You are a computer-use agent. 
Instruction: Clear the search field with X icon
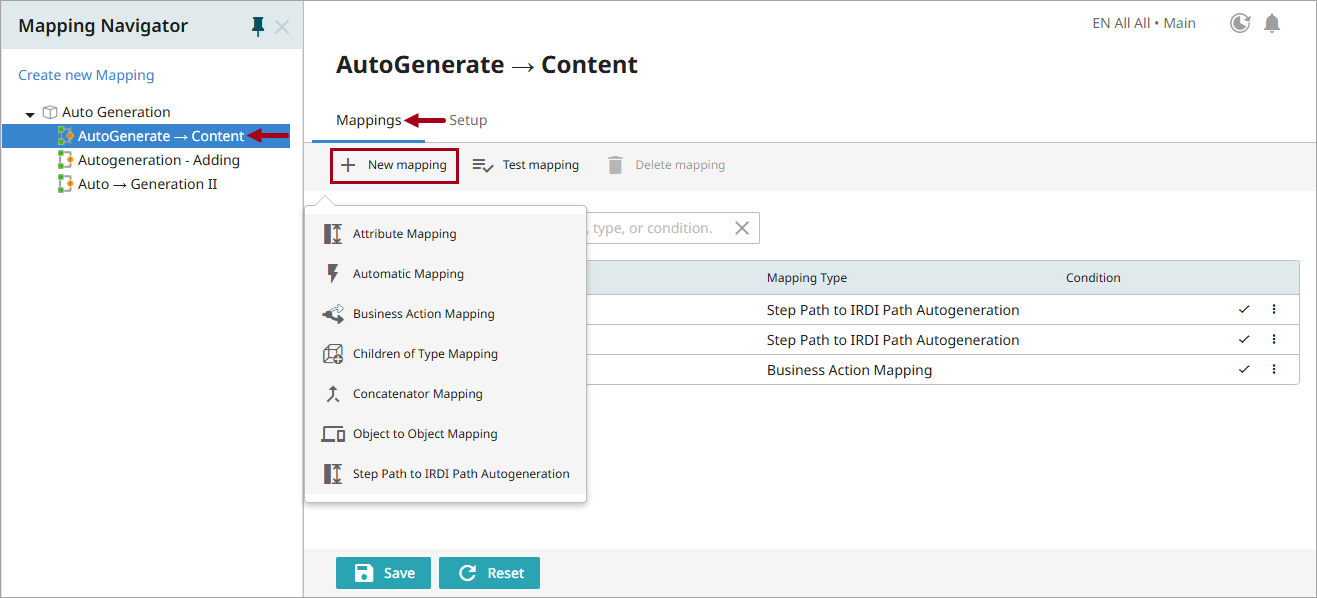point(742,228)
